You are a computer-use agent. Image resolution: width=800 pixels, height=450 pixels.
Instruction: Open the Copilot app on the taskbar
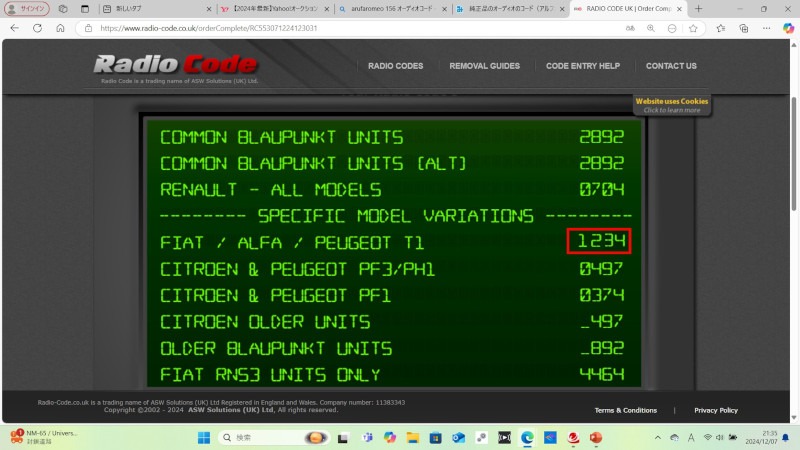390,438
